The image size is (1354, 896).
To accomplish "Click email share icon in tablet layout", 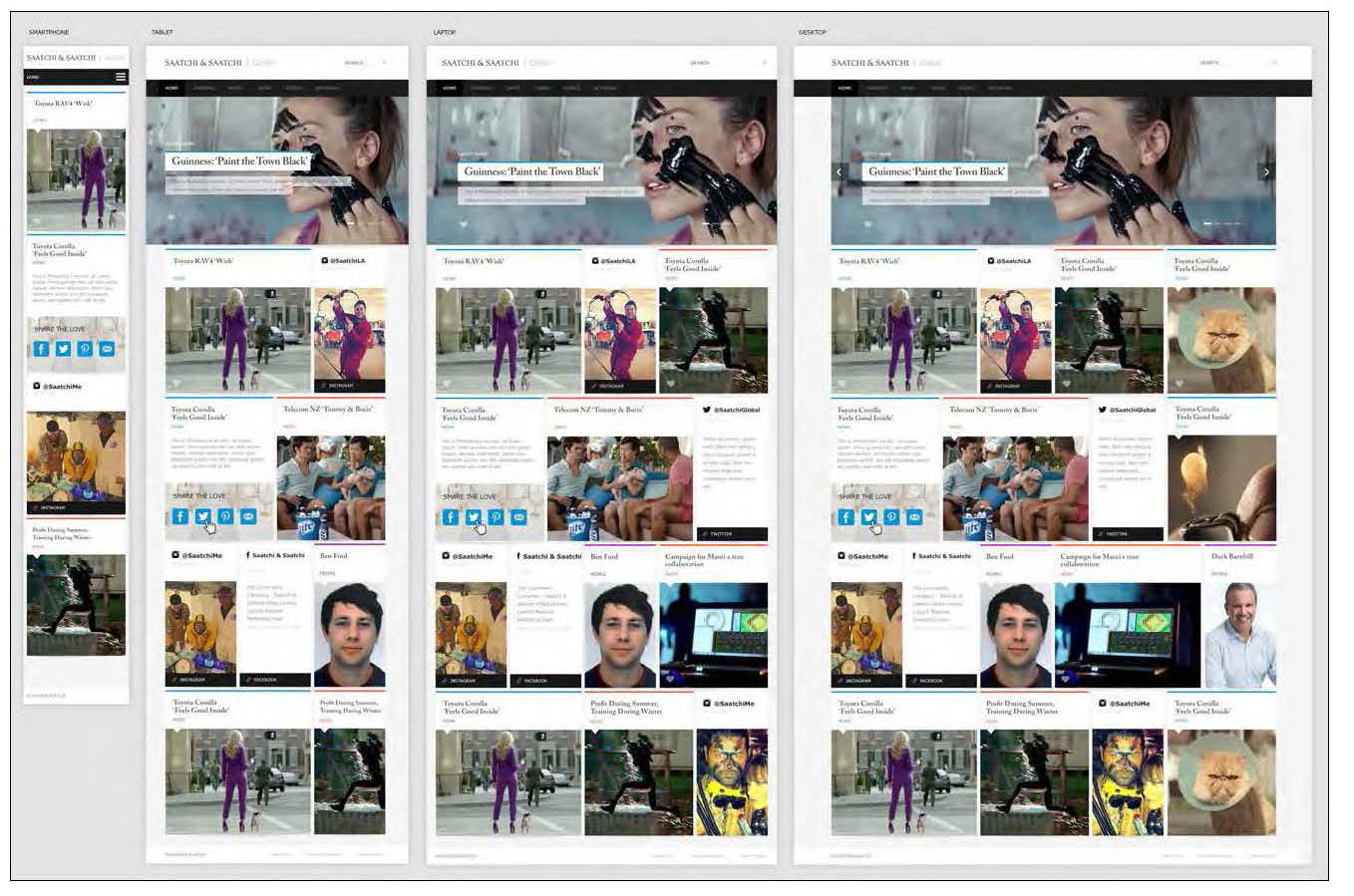I will tap(248, 516).
